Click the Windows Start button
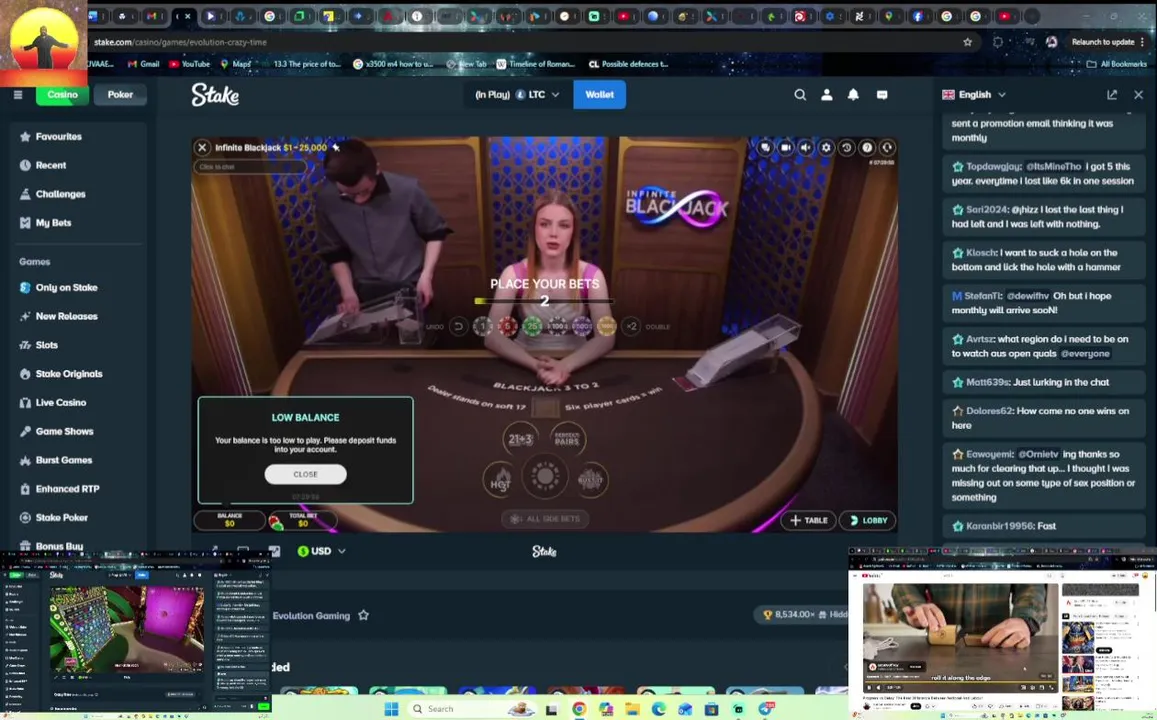 (x=391, y=709)
